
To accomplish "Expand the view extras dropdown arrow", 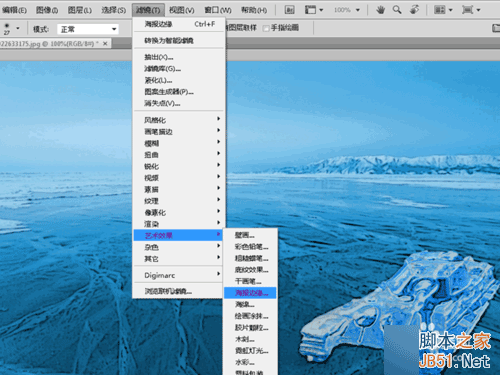I will [x=321, y=10].
